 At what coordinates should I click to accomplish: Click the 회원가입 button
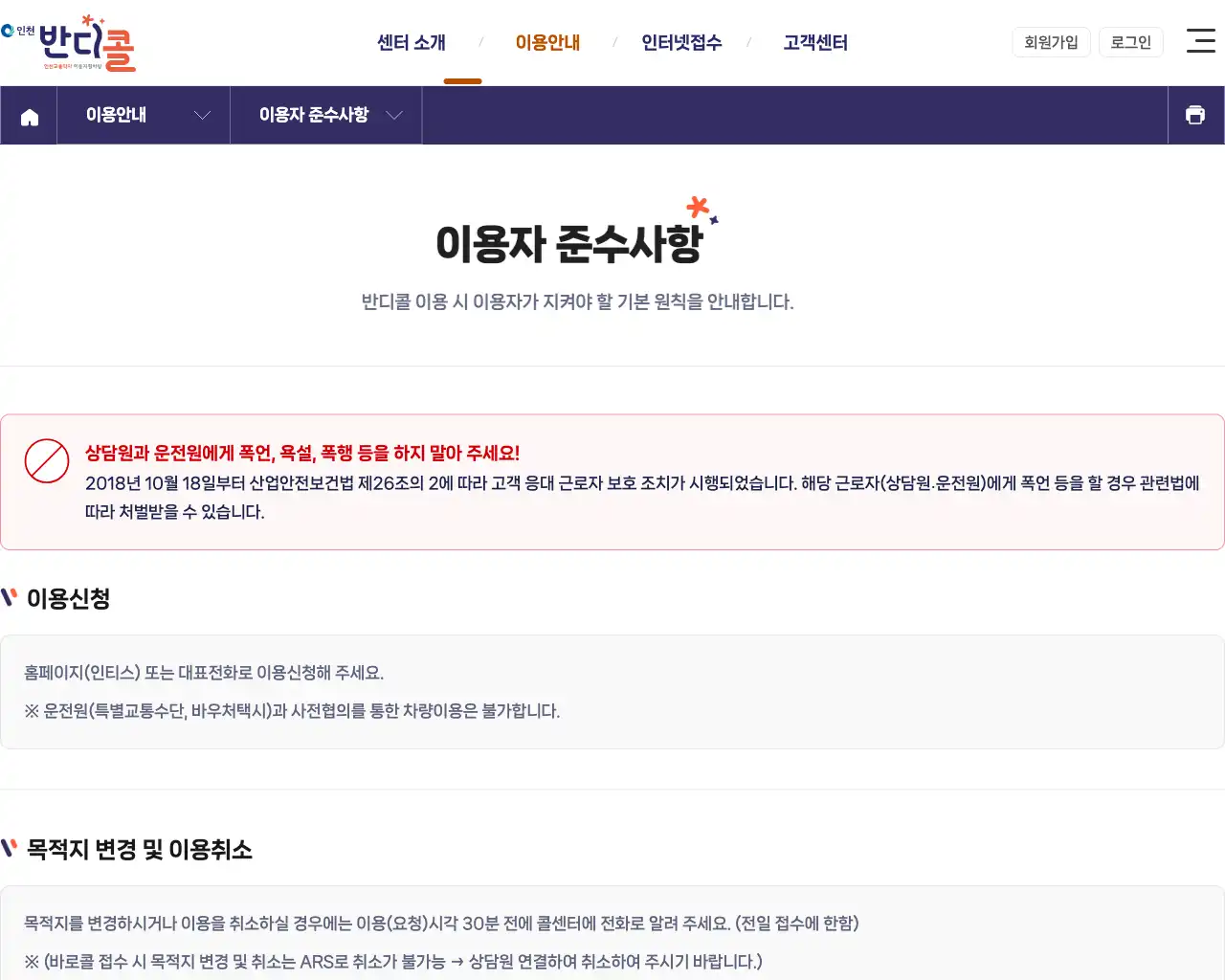(1051, 42)
